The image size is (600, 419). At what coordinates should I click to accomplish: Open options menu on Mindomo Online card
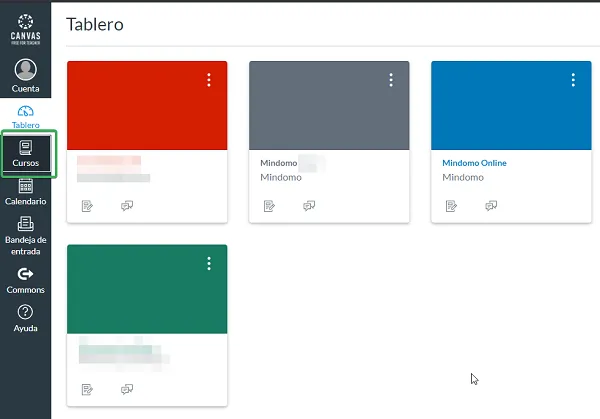tap(573, 80)
